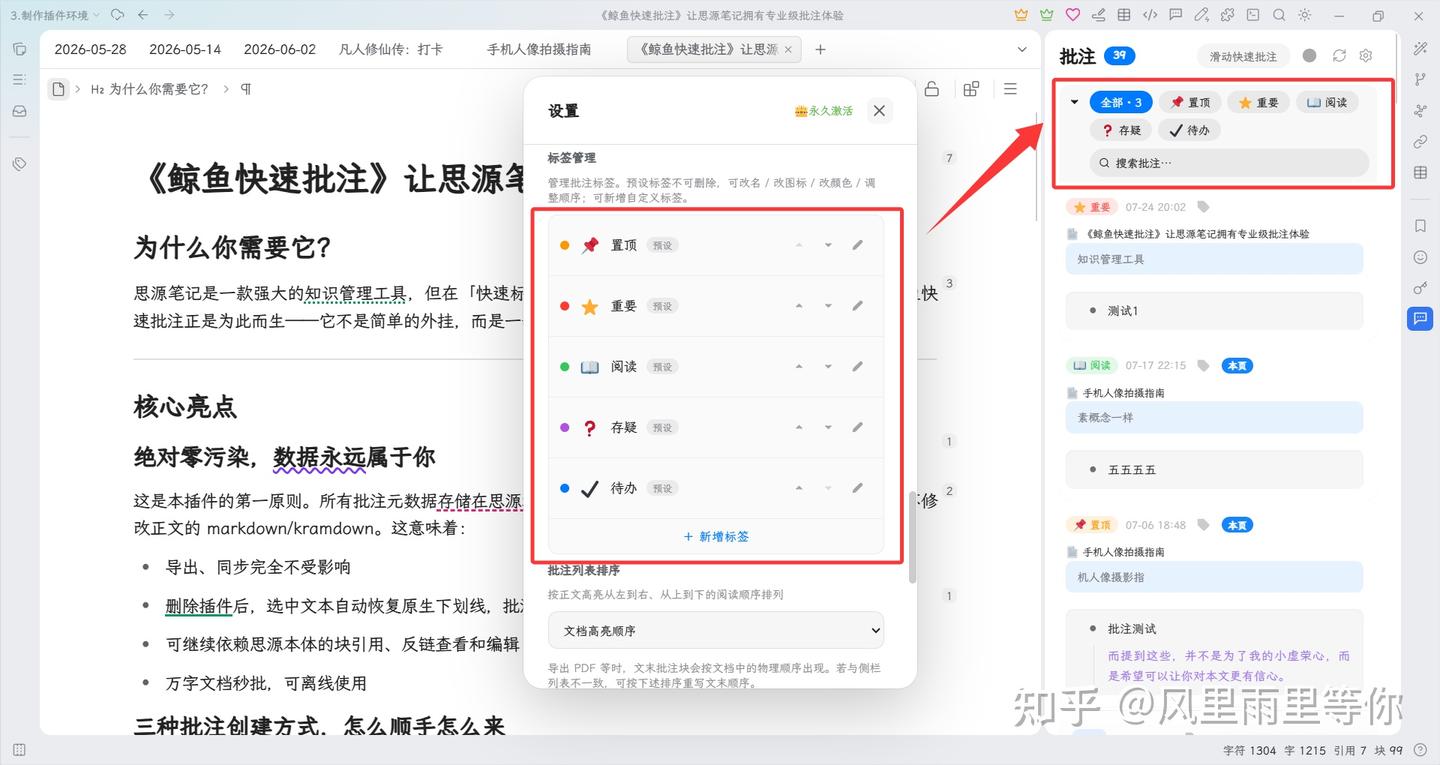This screenshot has width=1440, height=765.
Task: Edit the 重要 tag with pencil icon
Action: point(857,306)
